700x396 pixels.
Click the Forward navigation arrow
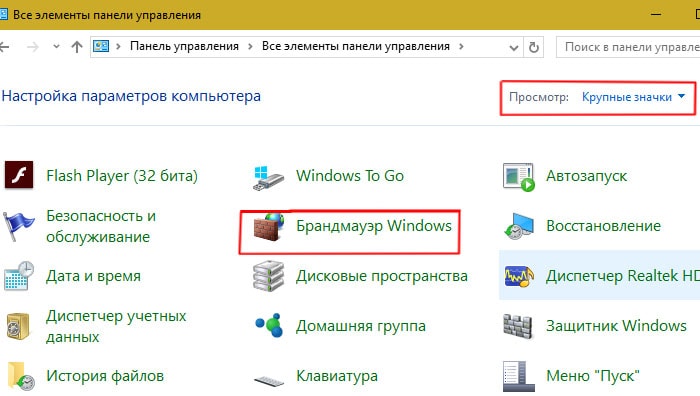33,46
